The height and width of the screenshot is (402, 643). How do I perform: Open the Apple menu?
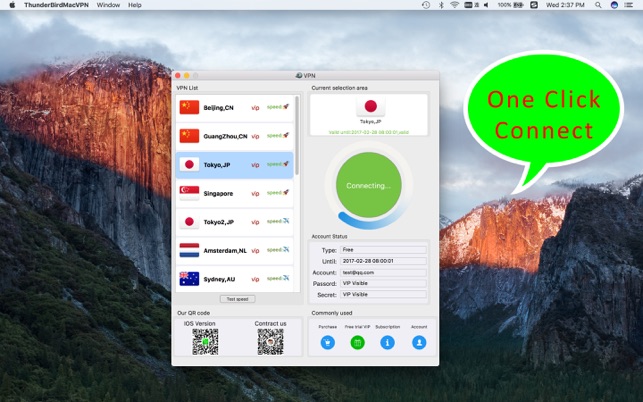pos(12,5)
